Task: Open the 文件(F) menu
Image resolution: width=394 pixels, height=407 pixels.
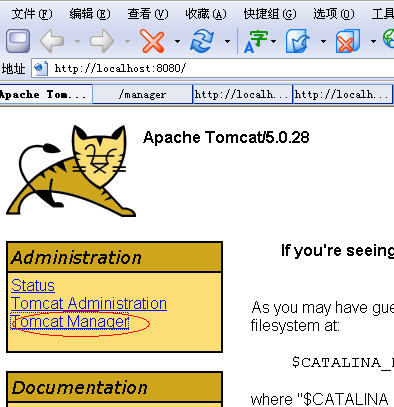Action: point(32,14)
